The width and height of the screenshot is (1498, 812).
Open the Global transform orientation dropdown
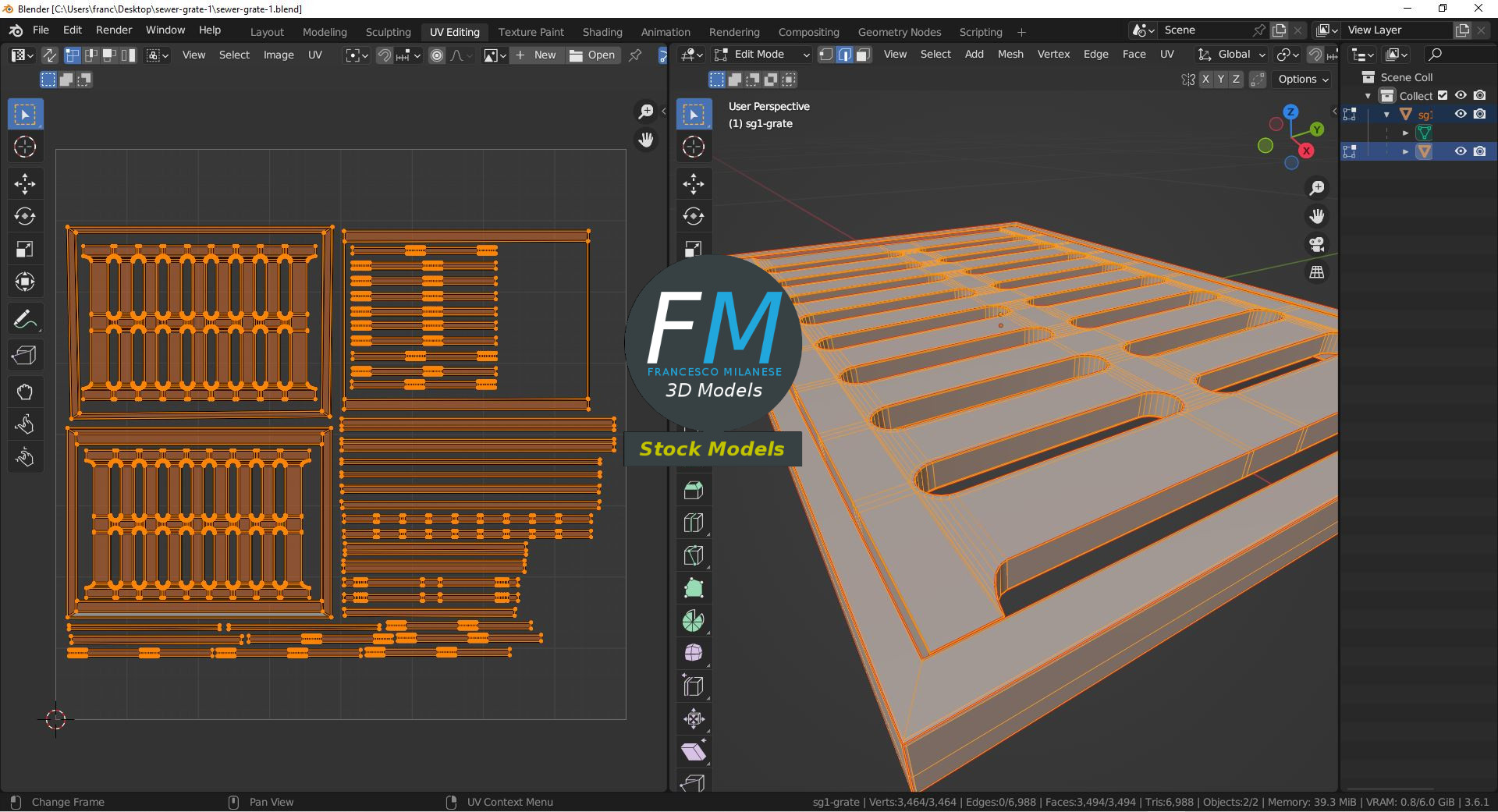pyautogui.click(x=1233, y=55)
